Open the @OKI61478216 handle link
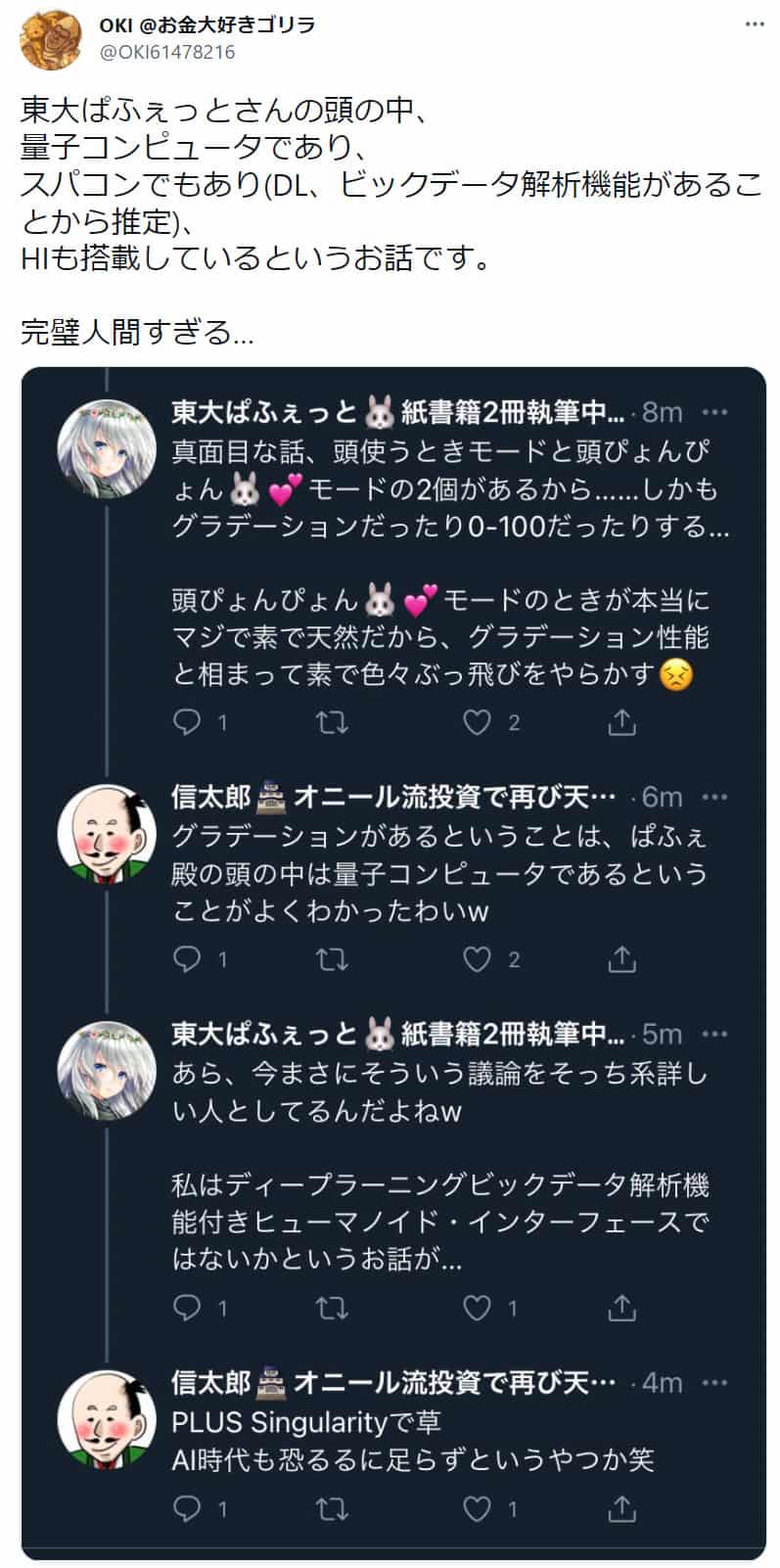The height and width of the screenshot is (1568, 780). (167, 52)
